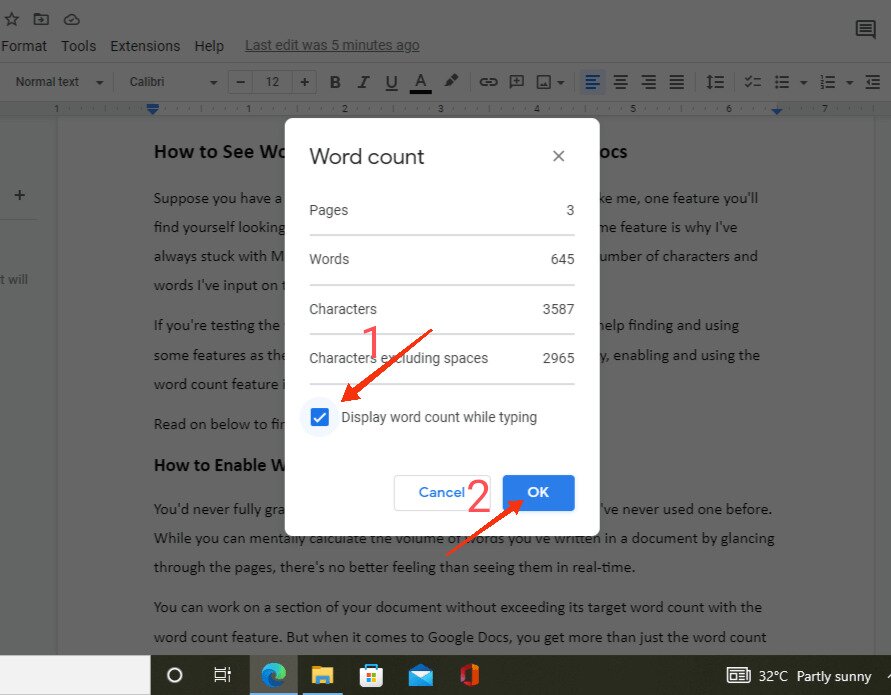Viewport: 891px width, 695px height.
Task: Open the Normal text style dropdown
Action: point(59,82)
